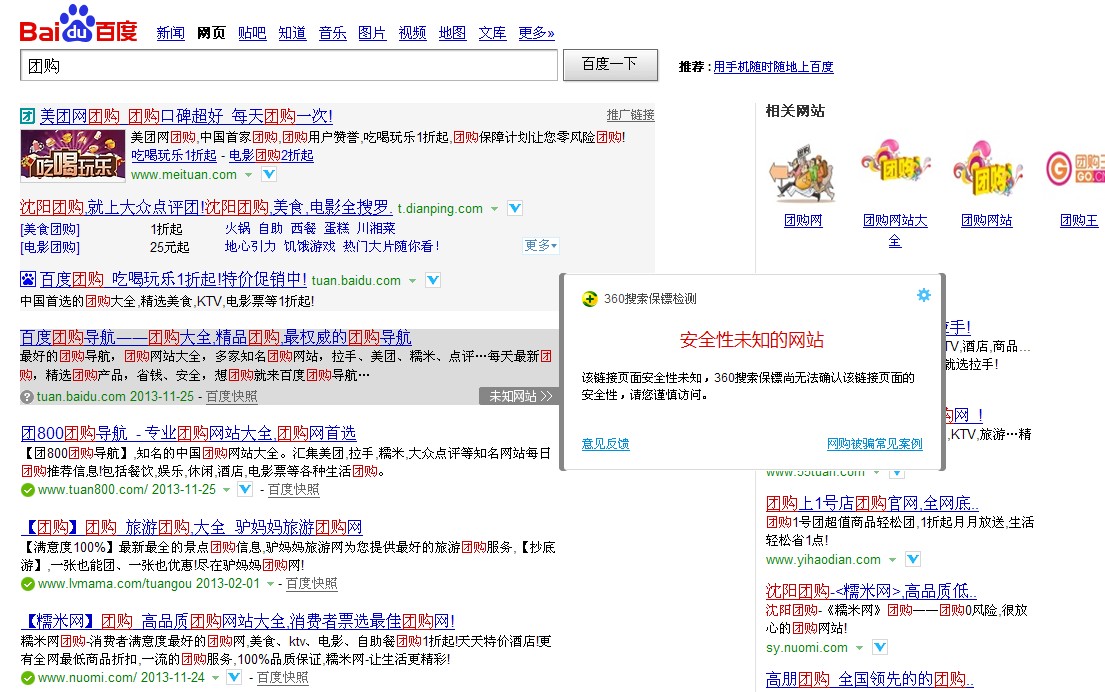This screenshot has width=1105, height=692.
Task: Click the 360搜索保镖 shield icon
Action: pyautogui.click(x=590, y=299)
